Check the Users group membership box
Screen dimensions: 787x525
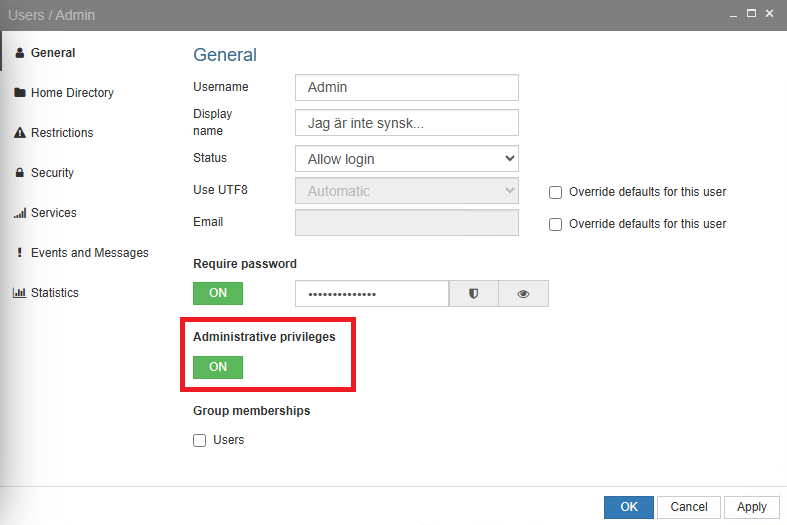pyautogui.click(x=200, y=440)
